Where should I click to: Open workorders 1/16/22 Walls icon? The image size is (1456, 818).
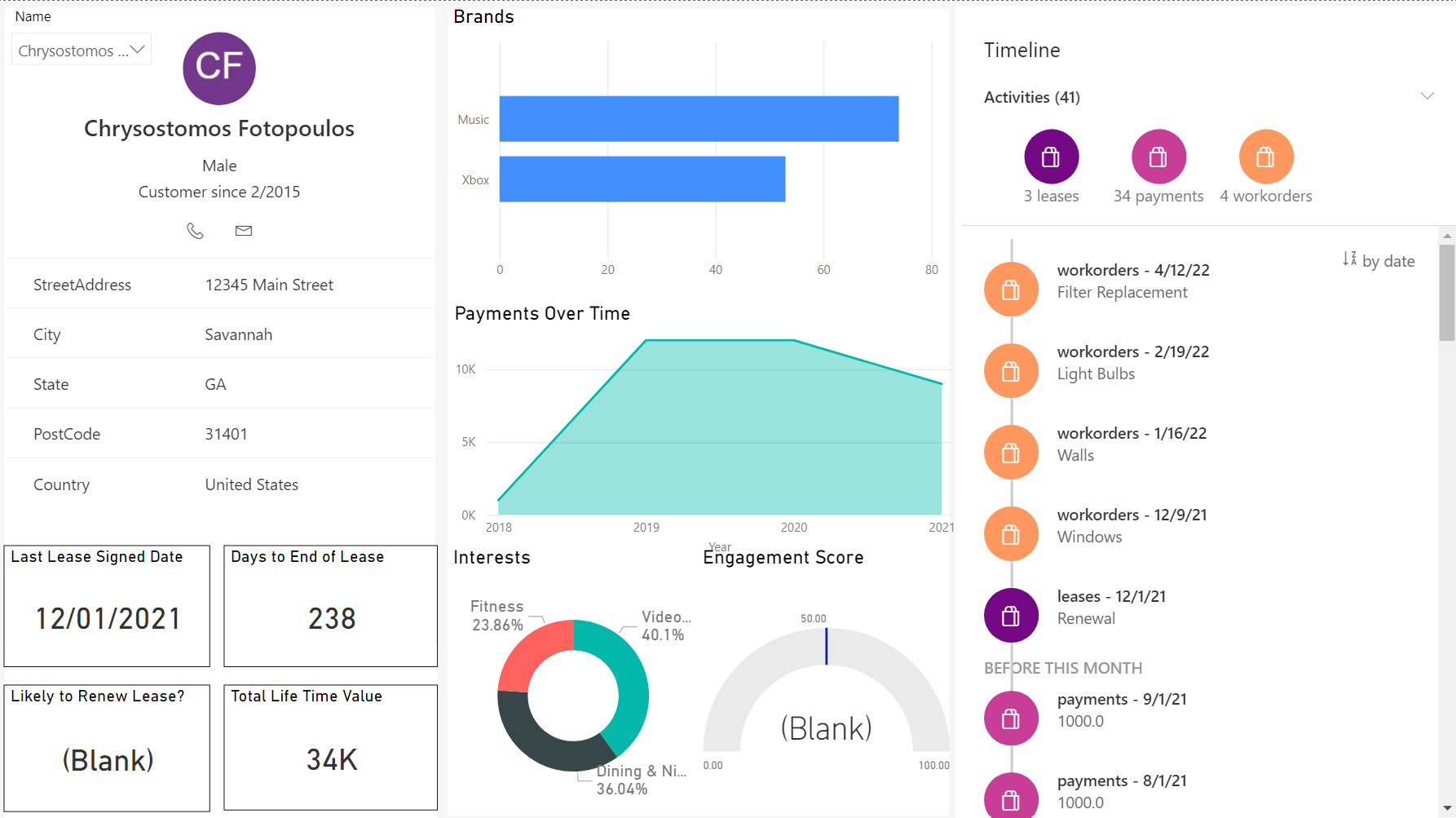pos(1011,453)
